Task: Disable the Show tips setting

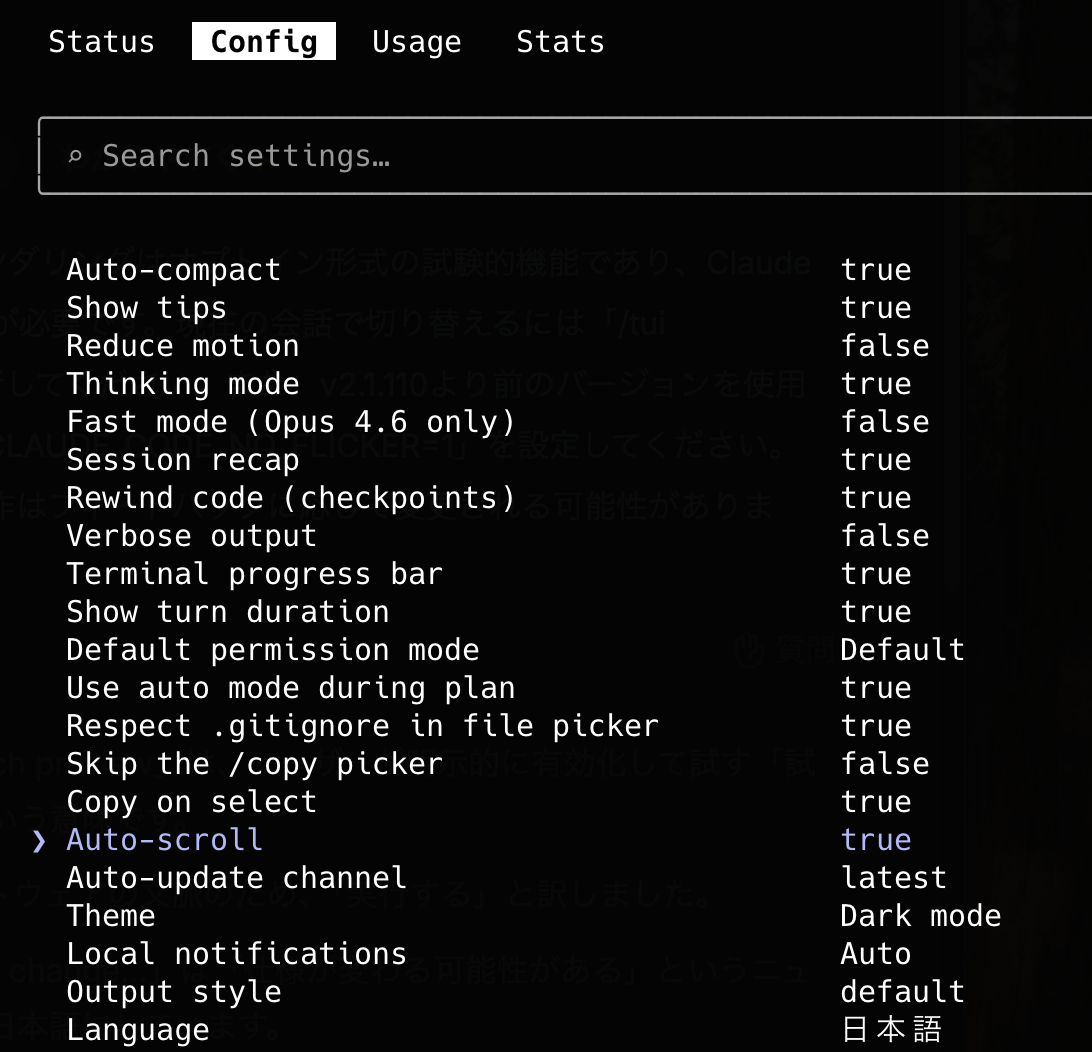Action: 146,308
